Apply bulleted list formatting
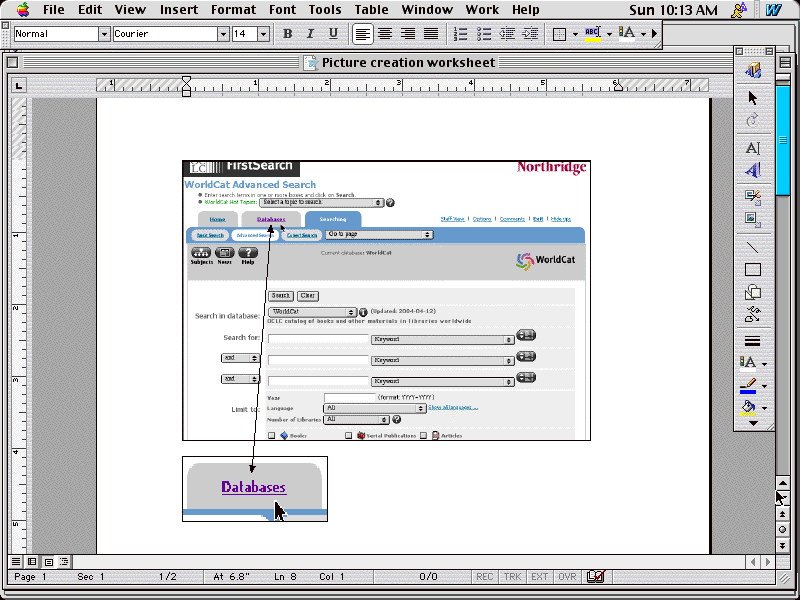Screen dimensions: 800x600 point(483,34)
